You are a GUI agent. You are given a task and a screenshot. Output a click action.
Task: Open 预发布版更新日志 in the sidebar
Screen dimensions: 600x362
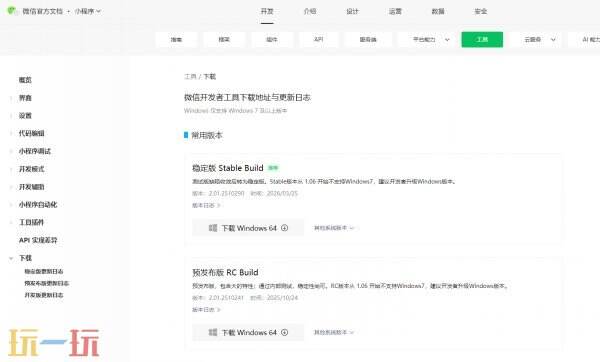coord(47,283)
